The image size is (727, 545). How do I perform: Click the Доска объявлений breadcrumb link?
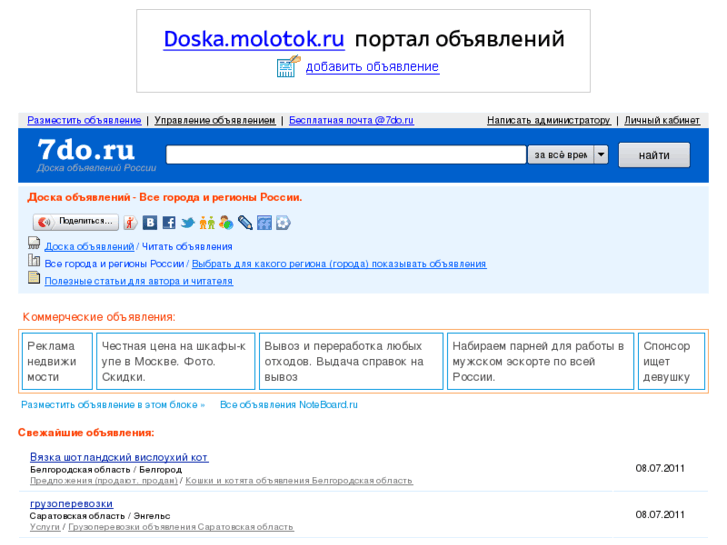click(x=89, y=247)
